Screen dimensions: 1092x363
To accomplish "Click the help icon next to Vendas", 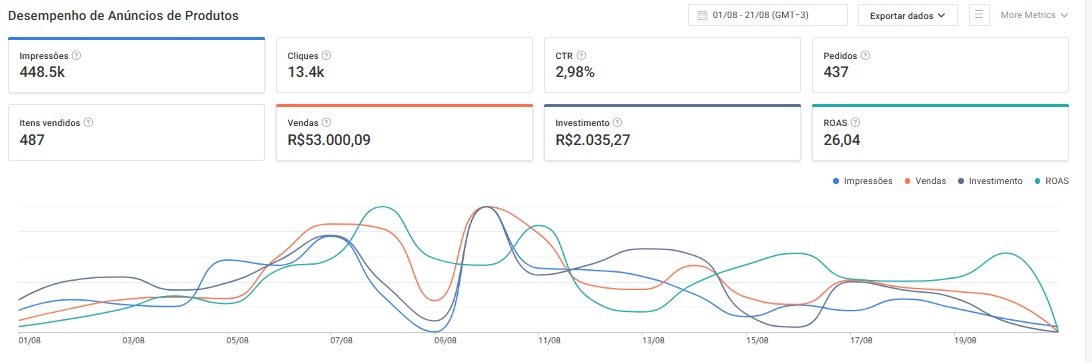I will tap(326, 123).
